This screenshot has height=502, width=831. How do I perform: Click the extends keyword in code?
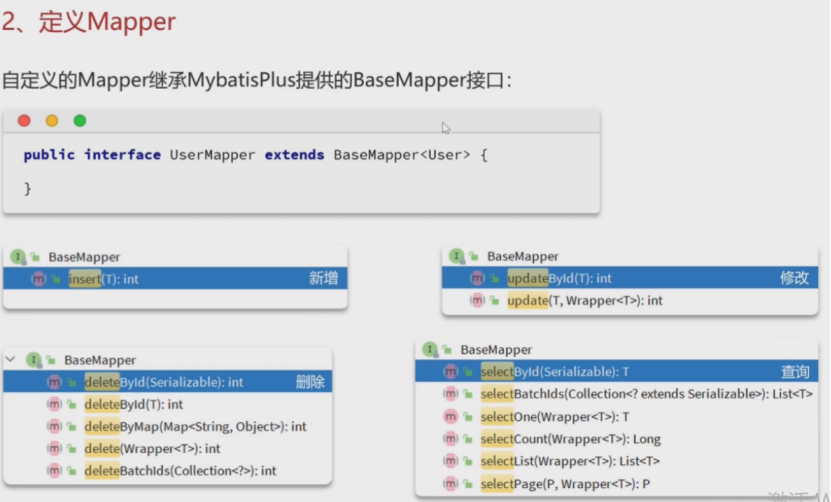click(295, 155)
